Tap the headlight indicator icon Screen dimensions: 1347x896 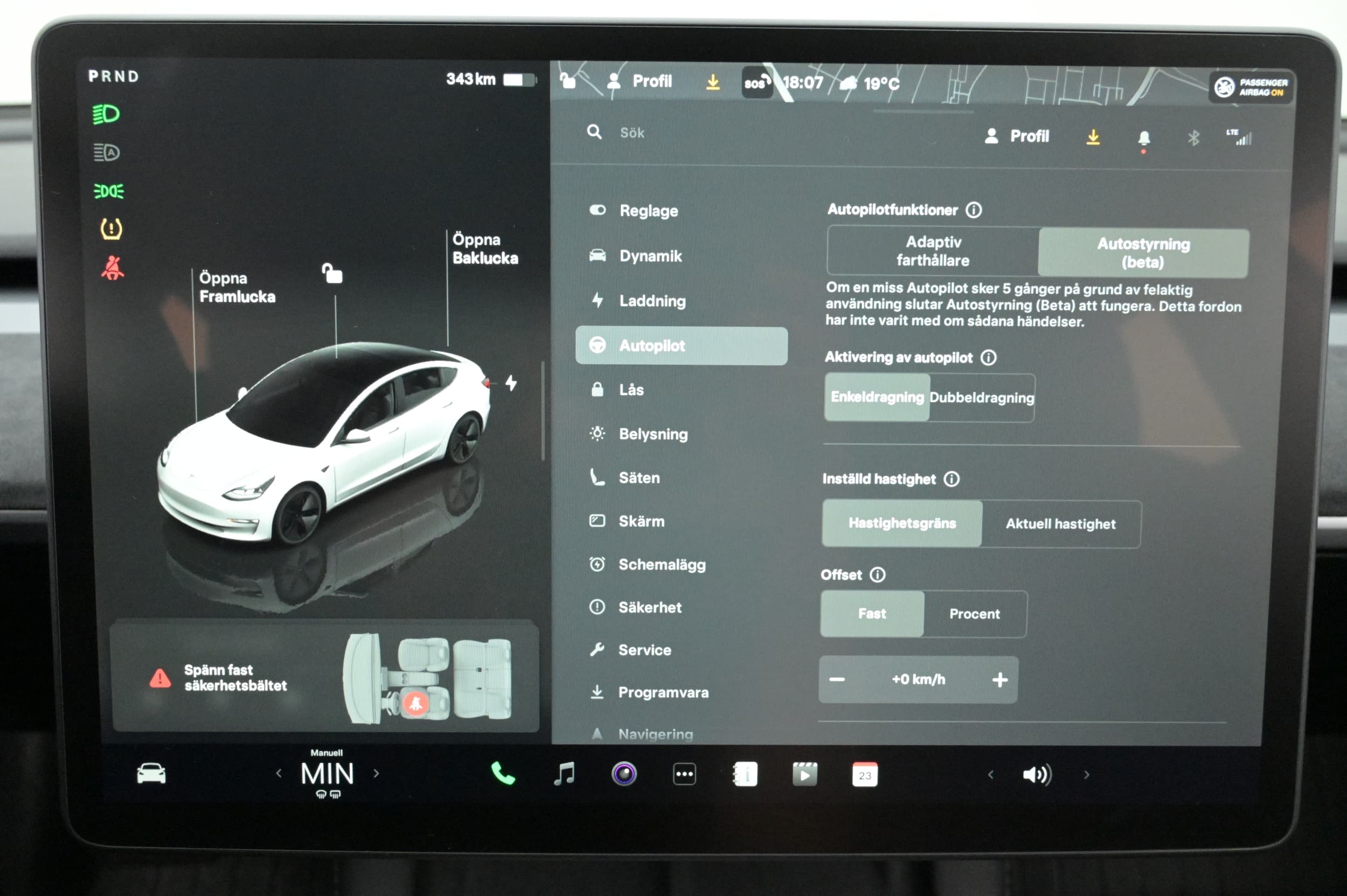tap(106, 114)
